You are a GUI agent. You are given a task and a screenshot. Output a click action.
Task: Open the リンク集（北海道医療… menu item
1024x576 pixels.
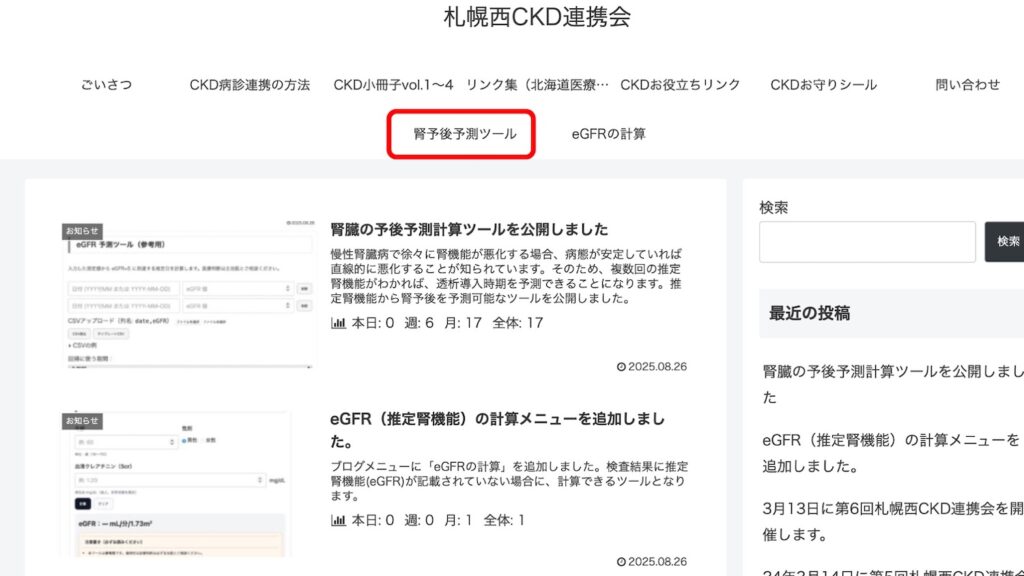point(537,85)
